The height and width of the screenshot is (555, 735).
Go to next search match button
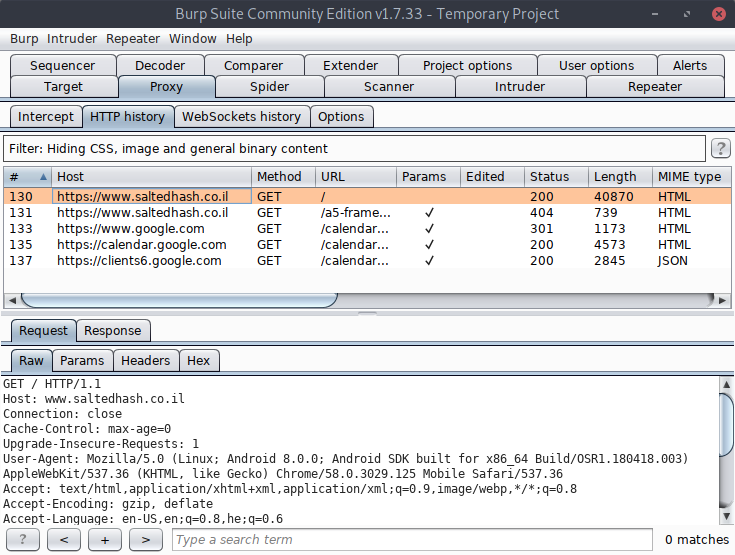[146, 540]
